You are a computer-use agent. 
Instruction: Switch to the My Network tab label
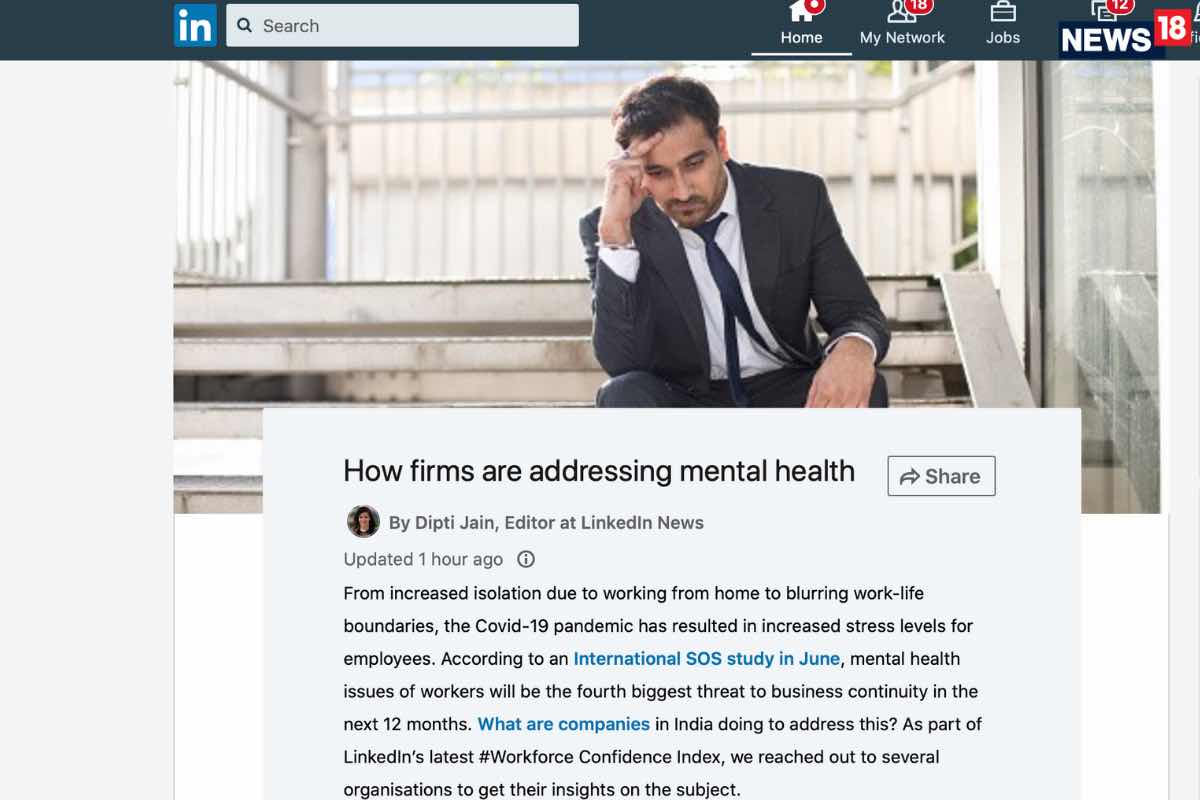tap(902, 38)
